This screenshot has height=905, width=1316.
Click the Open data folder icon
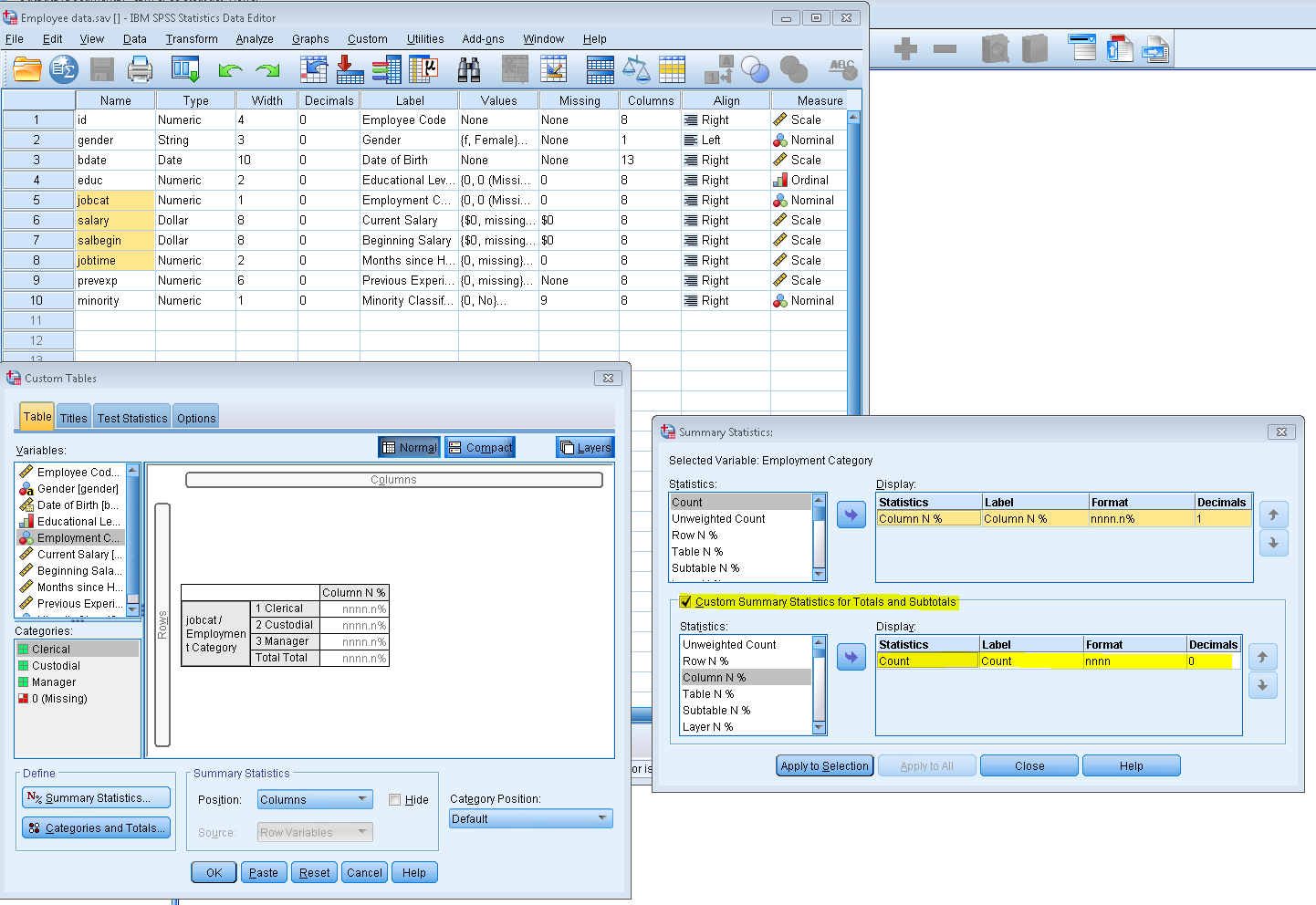tap(27, 69)
